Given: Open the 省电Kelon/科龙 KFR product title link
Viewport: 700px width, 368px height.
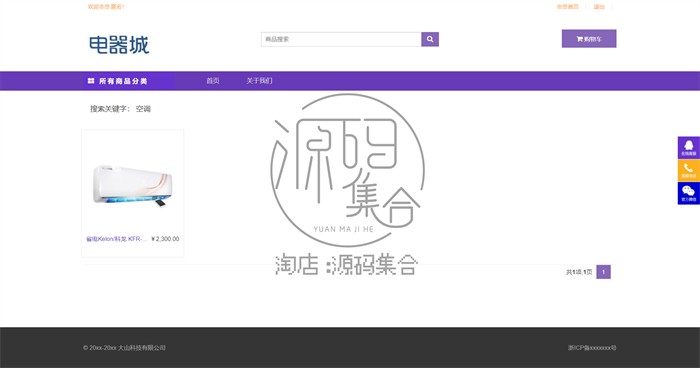Looking at the screenshot, I should pyautogui.click(x=117, y=239).
